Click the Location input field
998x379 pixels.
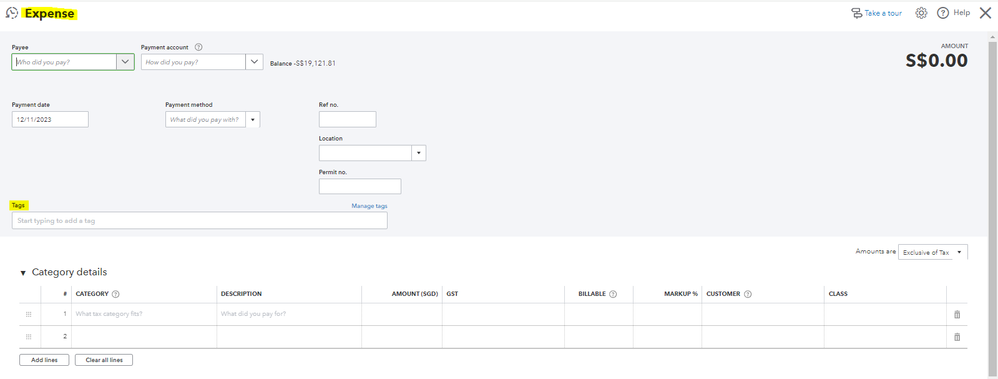click(x=366, y=153)
